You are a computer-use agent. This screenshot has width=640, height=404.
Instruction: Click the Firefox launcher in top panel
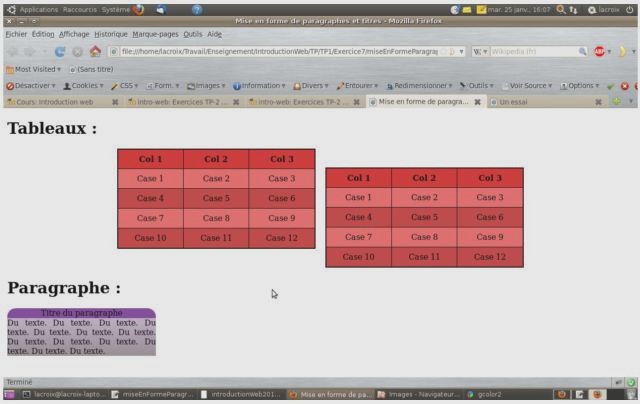138,9
